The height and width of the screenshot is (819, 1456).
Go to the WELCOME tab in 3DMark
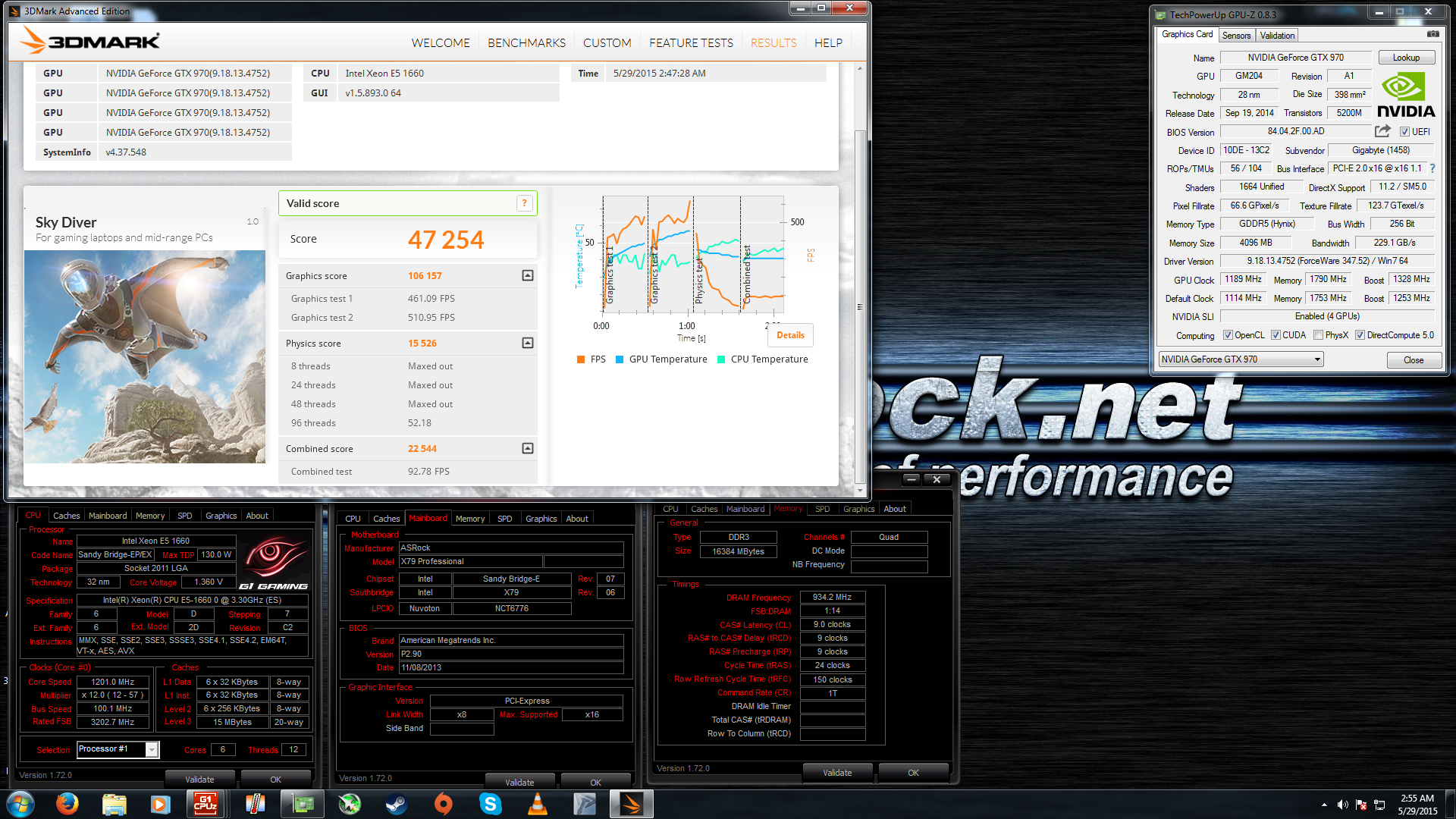[x=441, y=43]
